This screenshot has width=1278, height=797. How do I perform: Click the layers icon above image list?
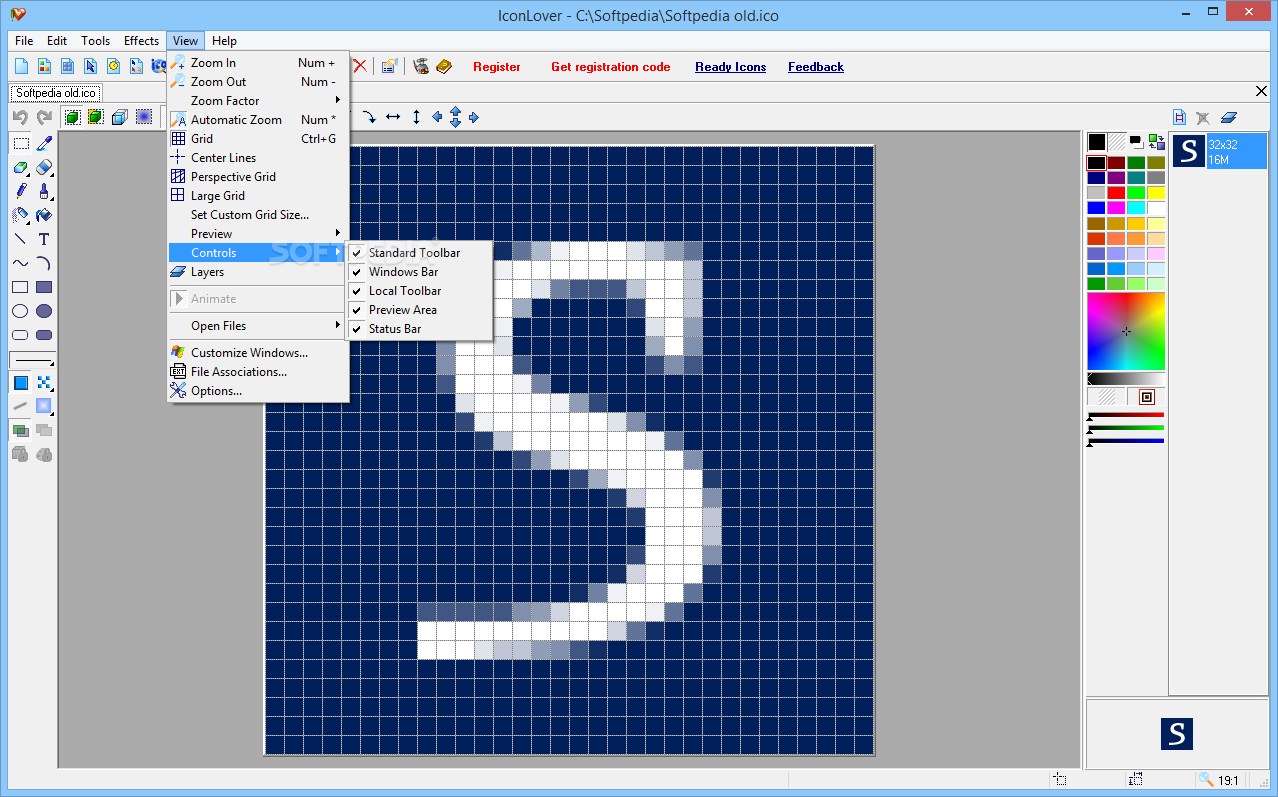[1229, 117]
